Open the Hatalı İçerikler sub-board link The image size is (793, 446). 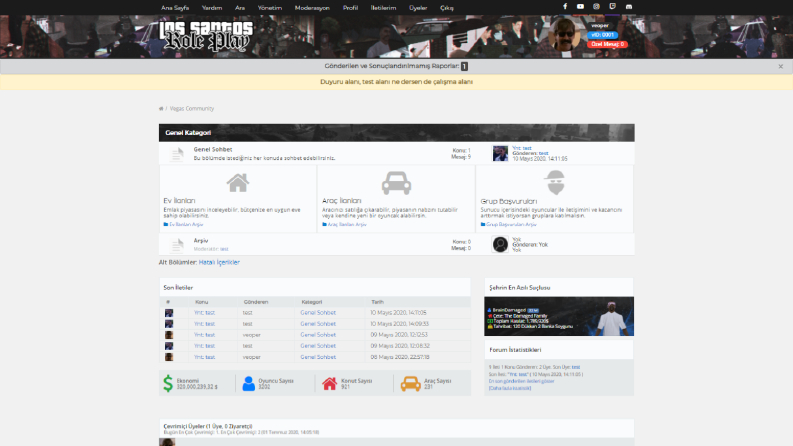coord(219,262)
